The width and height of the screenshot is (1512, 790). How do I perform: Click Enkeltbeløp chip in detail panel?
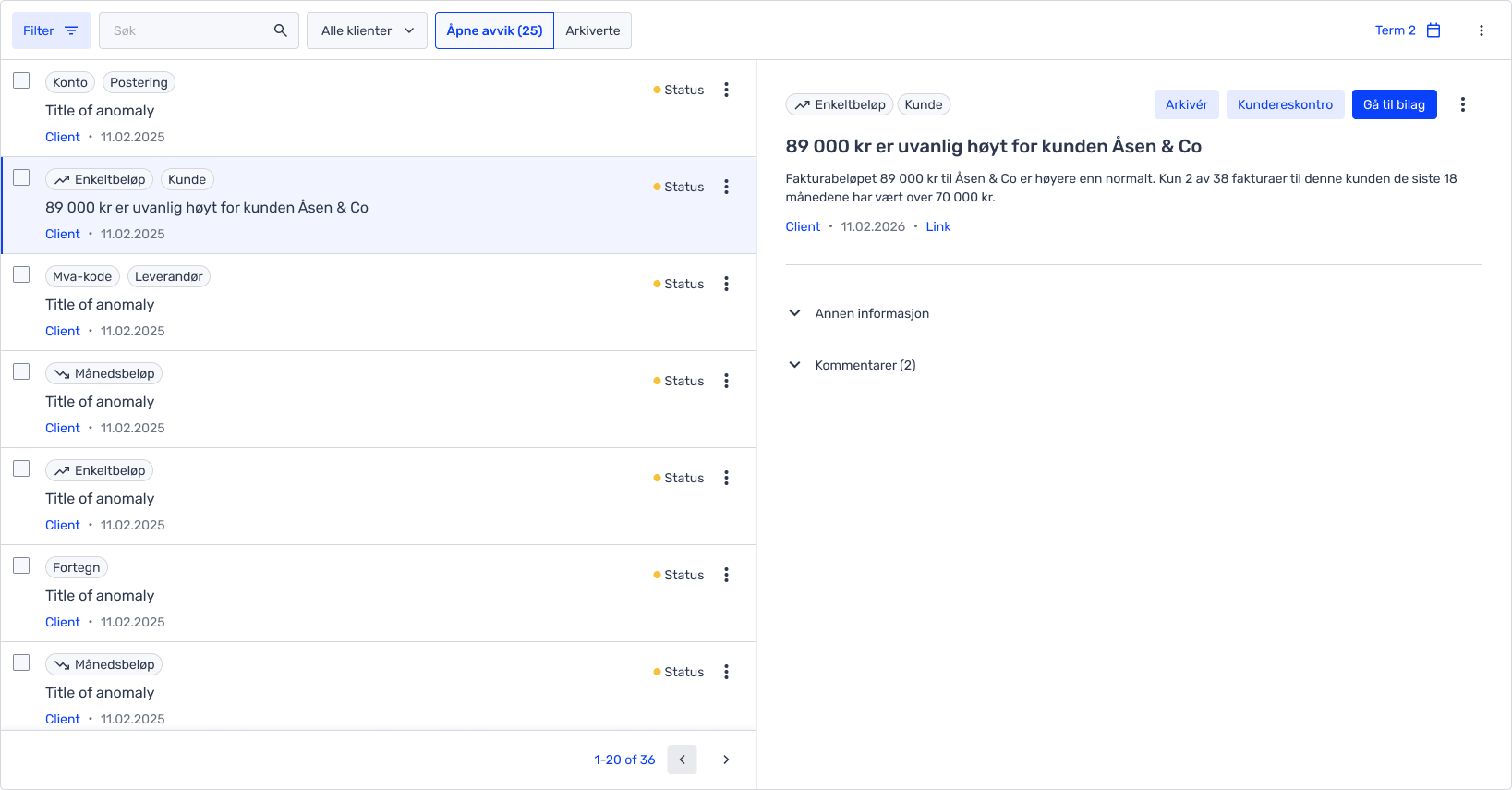click(x=840, y=104)
